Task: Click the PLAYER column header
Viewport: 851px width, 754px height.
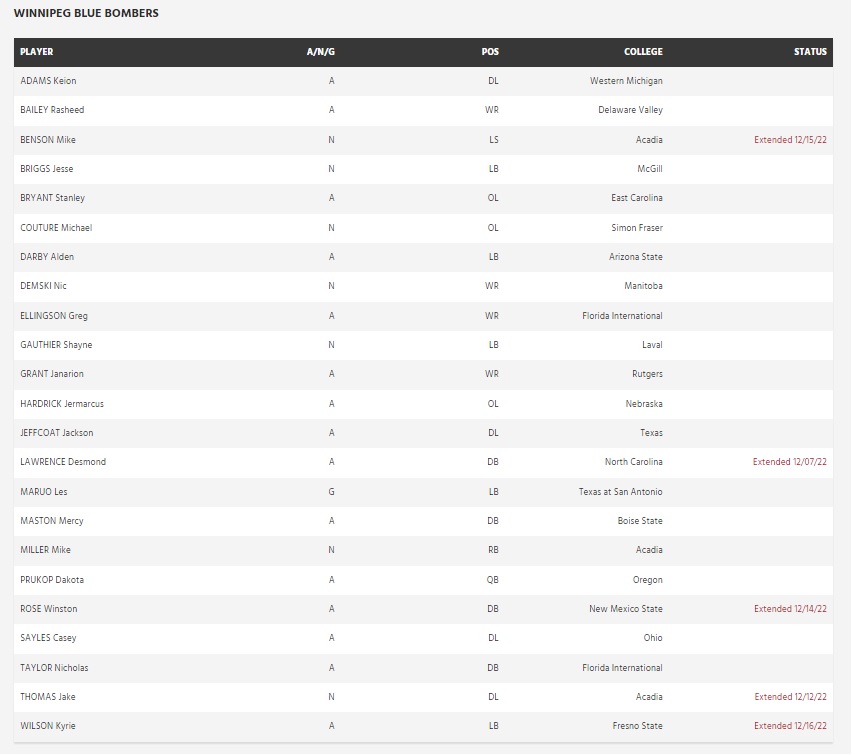Action: [37, 52]
